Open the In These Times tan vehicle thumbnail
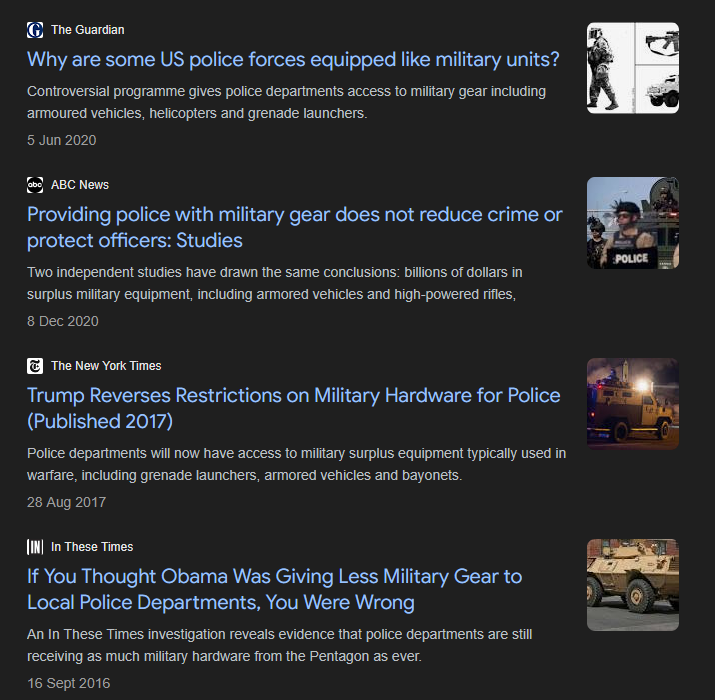 tap(633, 585)
